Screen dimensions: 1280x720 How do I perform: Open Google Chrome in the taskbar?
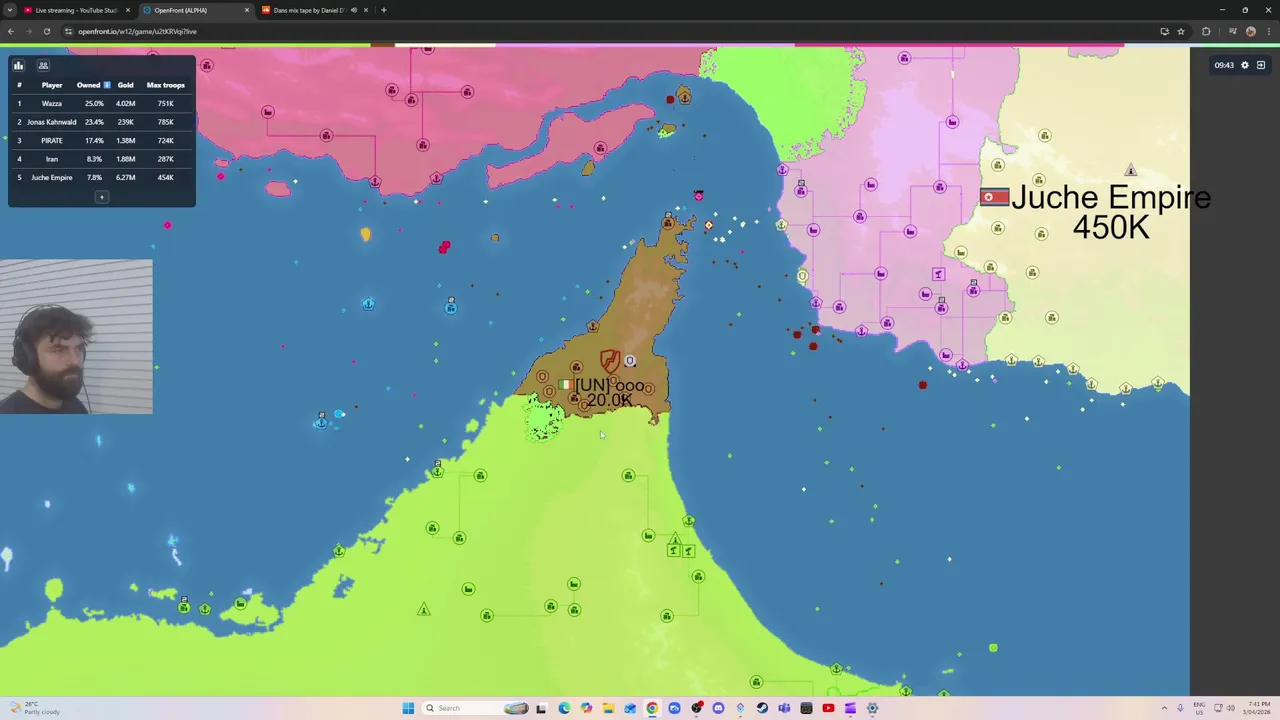(x=652, y=708)
